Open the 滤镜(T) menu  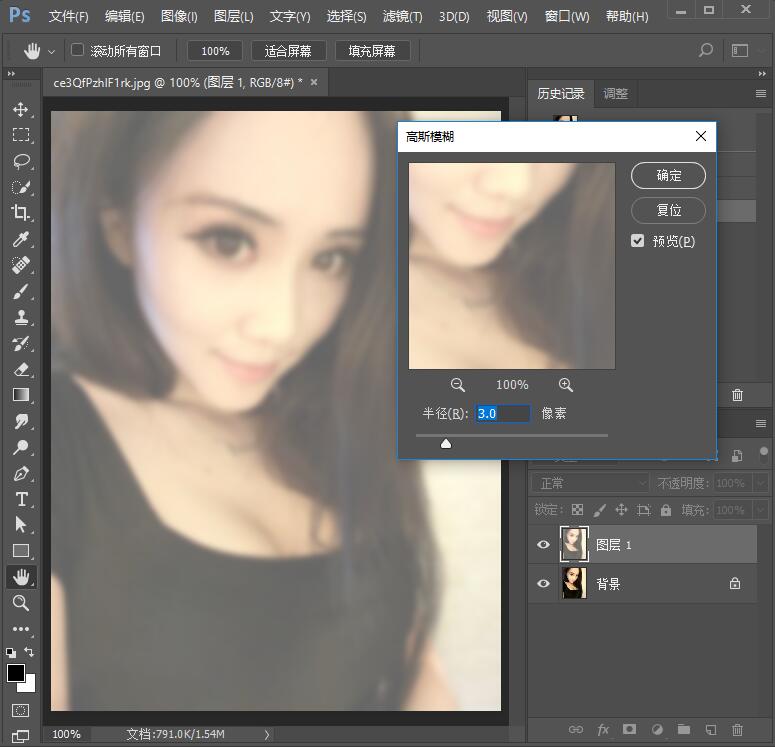click(x=402, y=16)
